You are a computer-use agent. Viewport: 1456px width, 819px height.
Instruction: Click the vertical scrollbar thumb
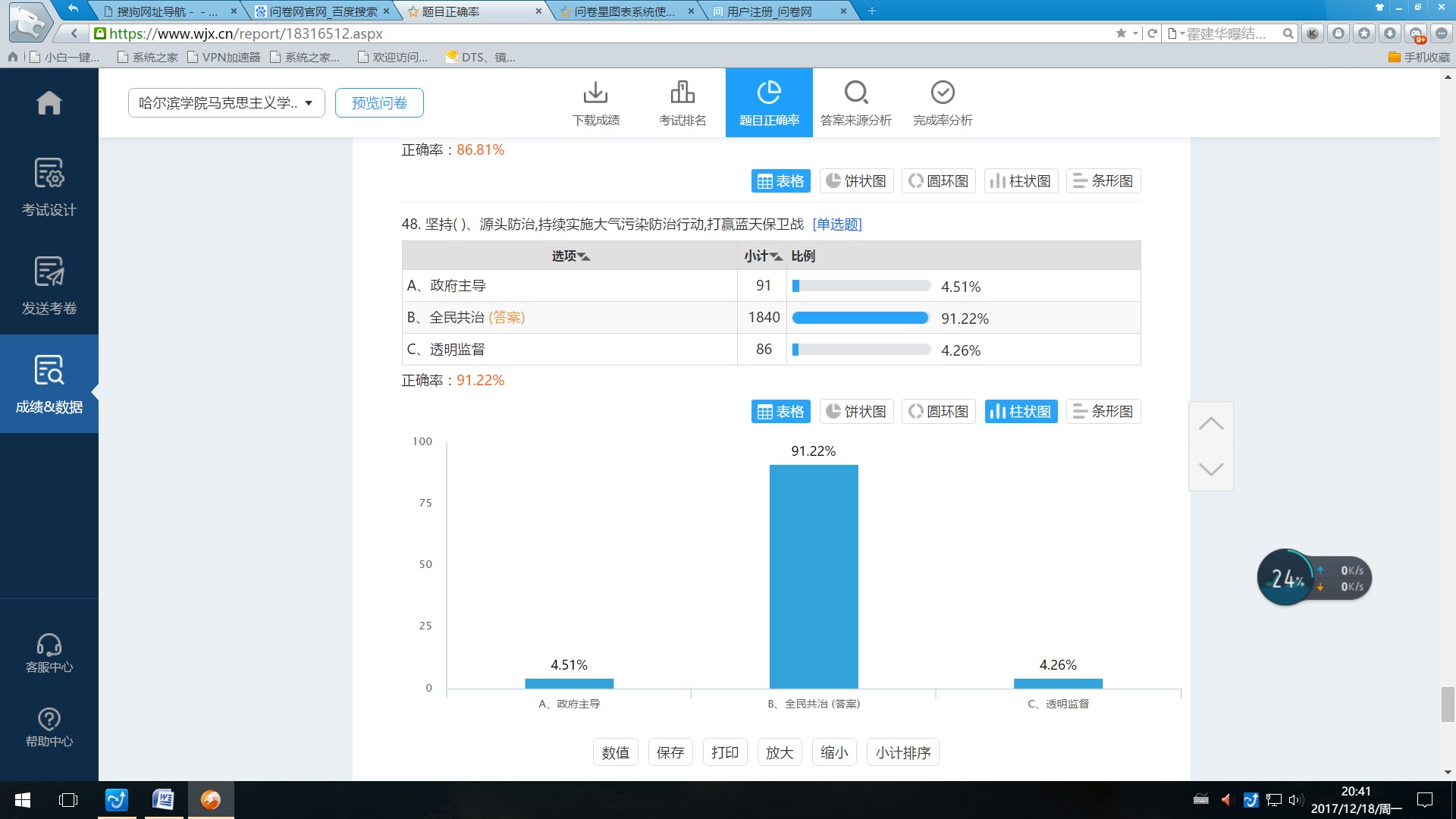tap(1448, 704)
